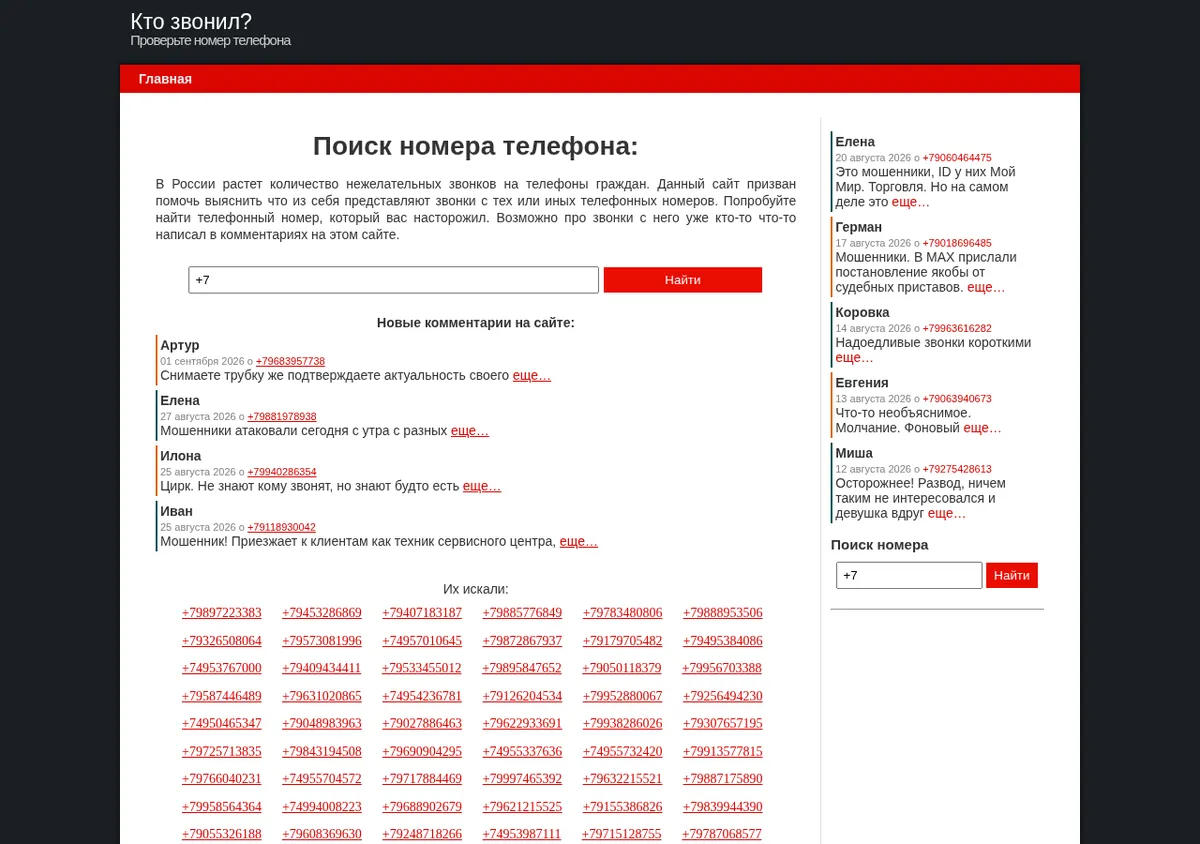Click the sidebar phone search field
1200x844 pixels.
pos(909,575)
